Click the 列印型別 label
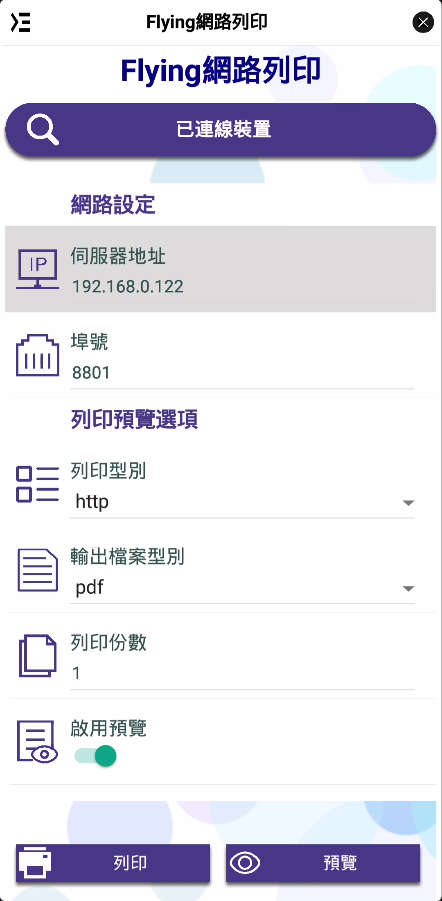Image resolution: width=442 pixels, height=901 pixels. coord(109,471)
